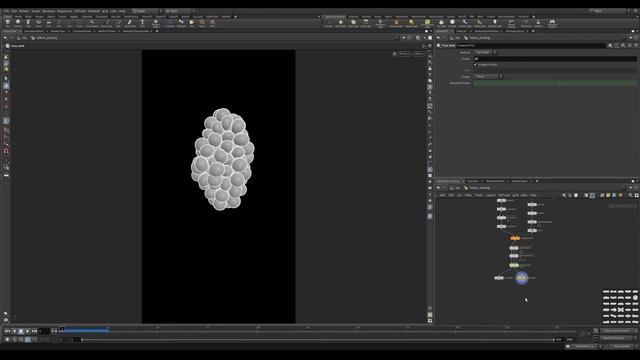Viewport: 640px width, 360px height.
Task: Select the Platonic Solids shelf tool
Action: pyautogui.click(x=156, y=23)
